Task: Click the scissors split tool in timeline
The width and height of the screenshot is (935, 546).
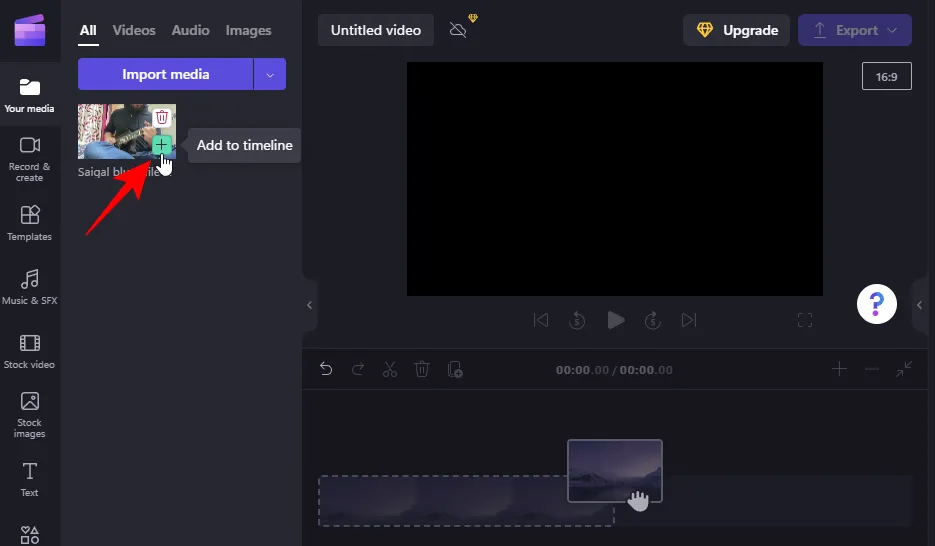Action: tap(390, 369)
